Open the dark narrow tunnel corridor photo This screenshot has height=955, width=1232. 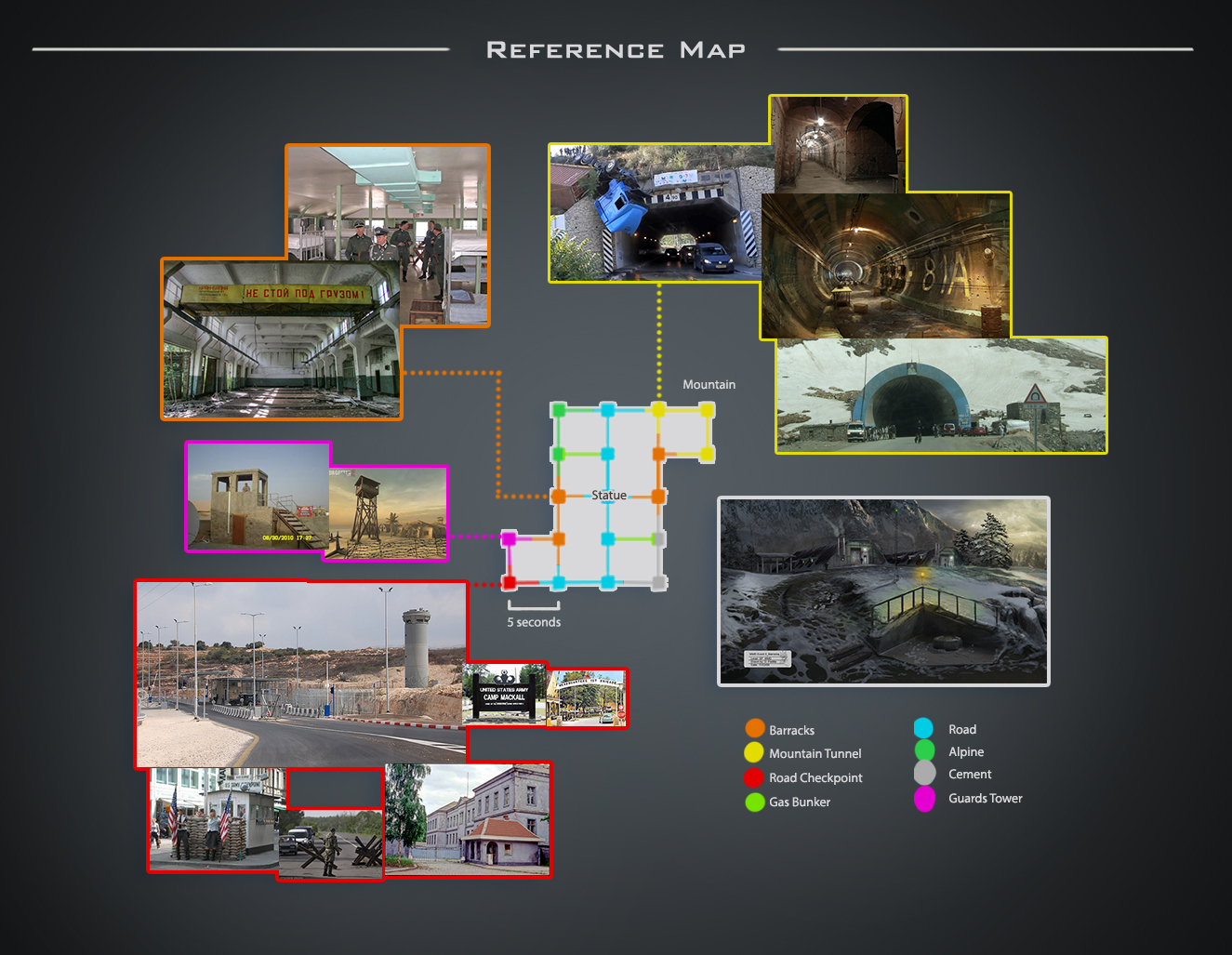pos(838,144)
